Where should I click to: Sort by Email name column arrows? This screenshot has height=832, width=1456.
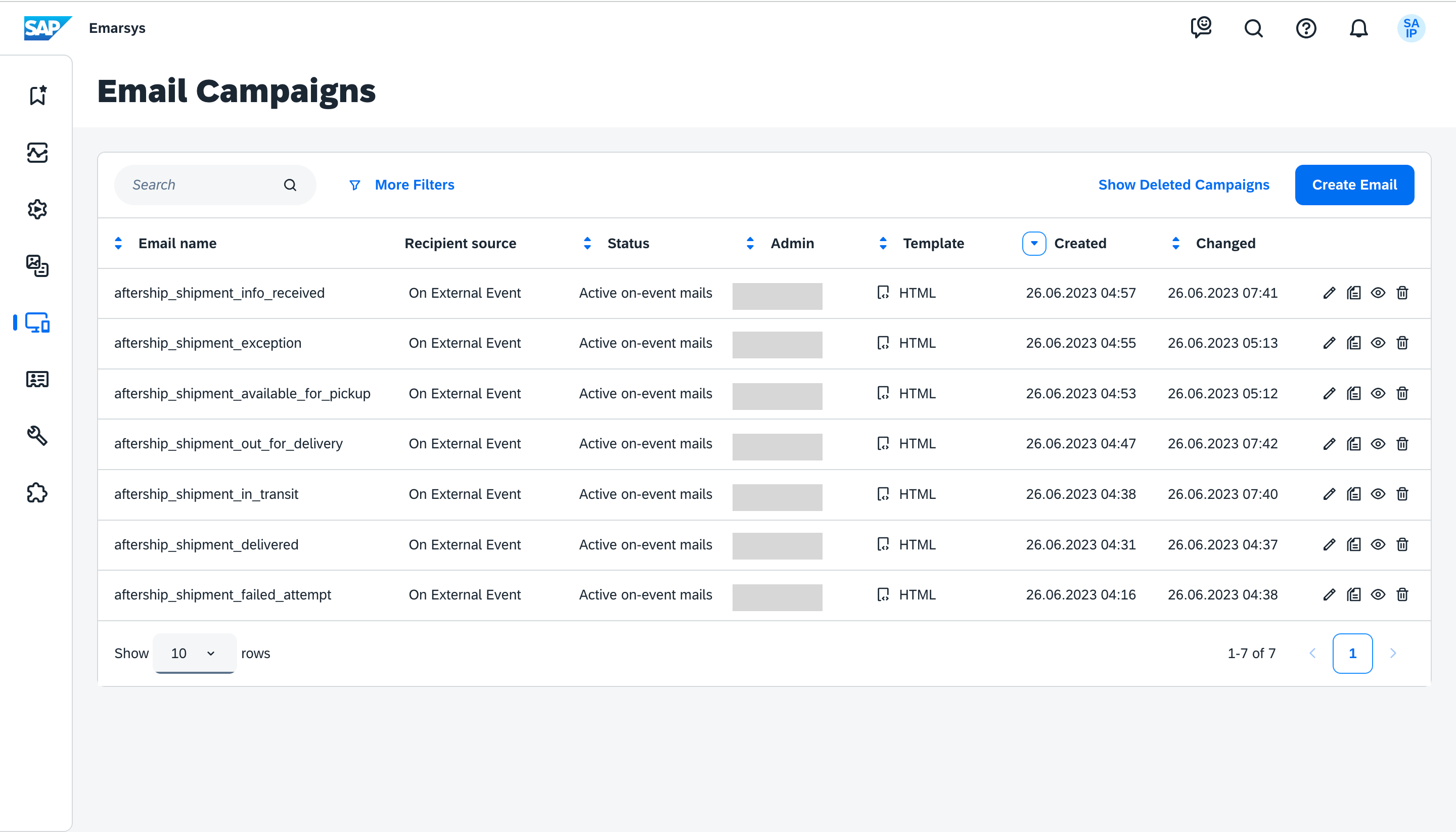click(x=118, y=244)
